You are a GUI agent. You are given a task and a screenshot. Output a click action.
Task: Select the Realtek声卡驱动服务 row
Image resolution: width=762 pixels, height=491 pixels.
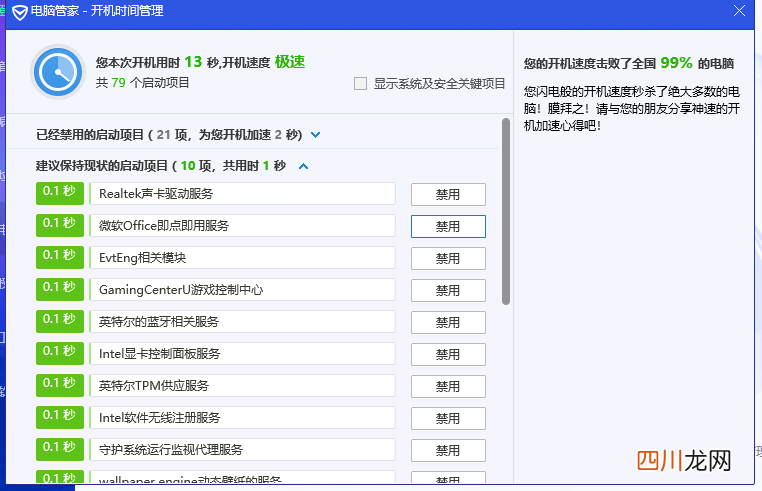(242, 194)
